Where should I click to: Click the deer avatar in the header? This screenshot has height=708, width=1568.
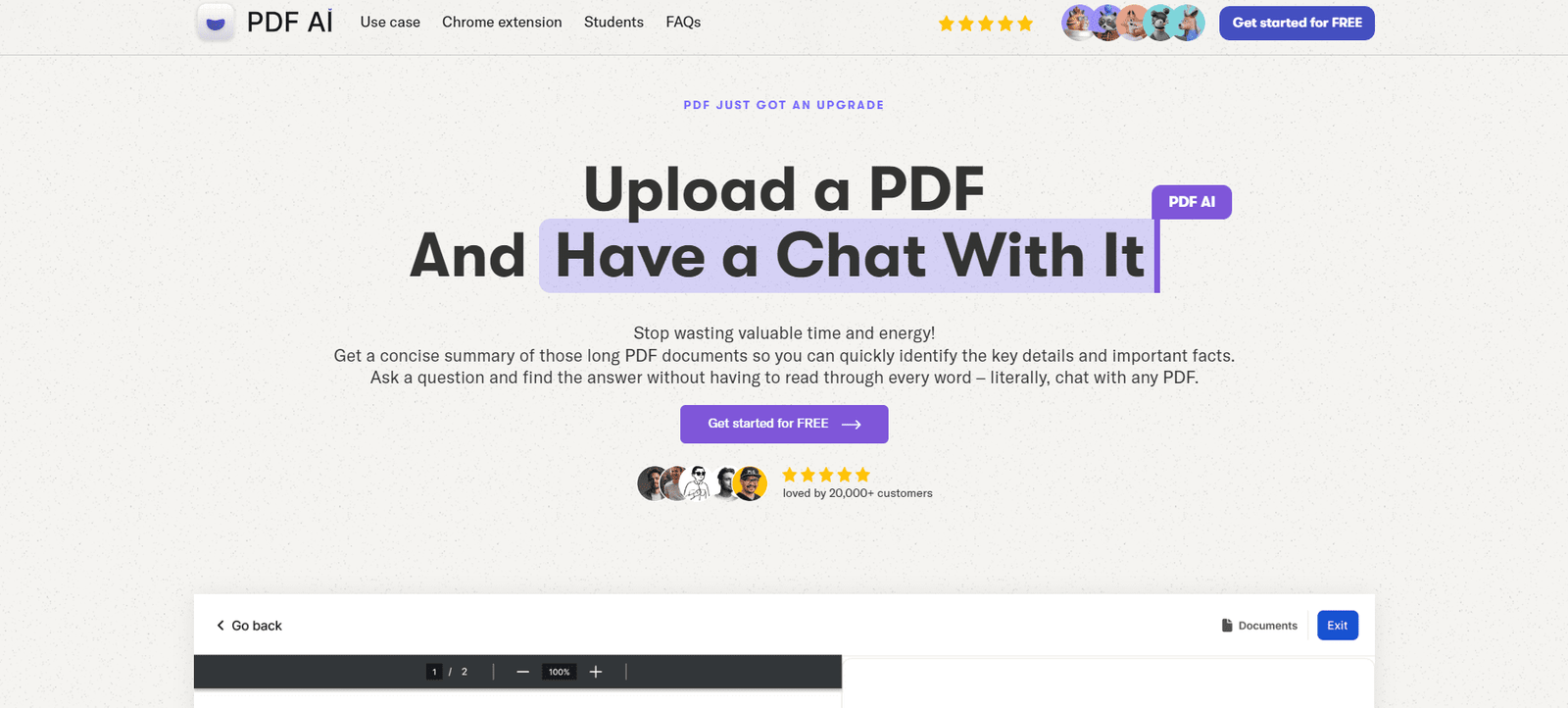(1189, 22)
